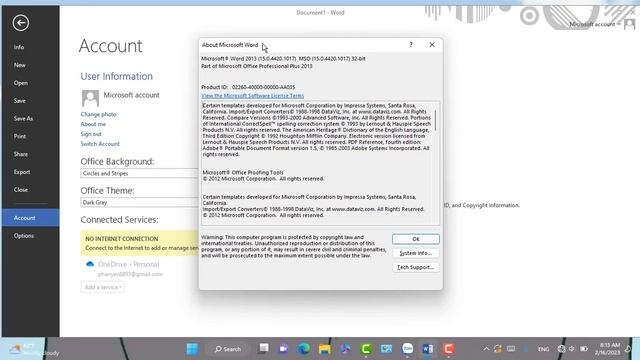Viewport: 640px width, 360px height.
Task: Click the Tech Support button
Action: pos(416,267)
